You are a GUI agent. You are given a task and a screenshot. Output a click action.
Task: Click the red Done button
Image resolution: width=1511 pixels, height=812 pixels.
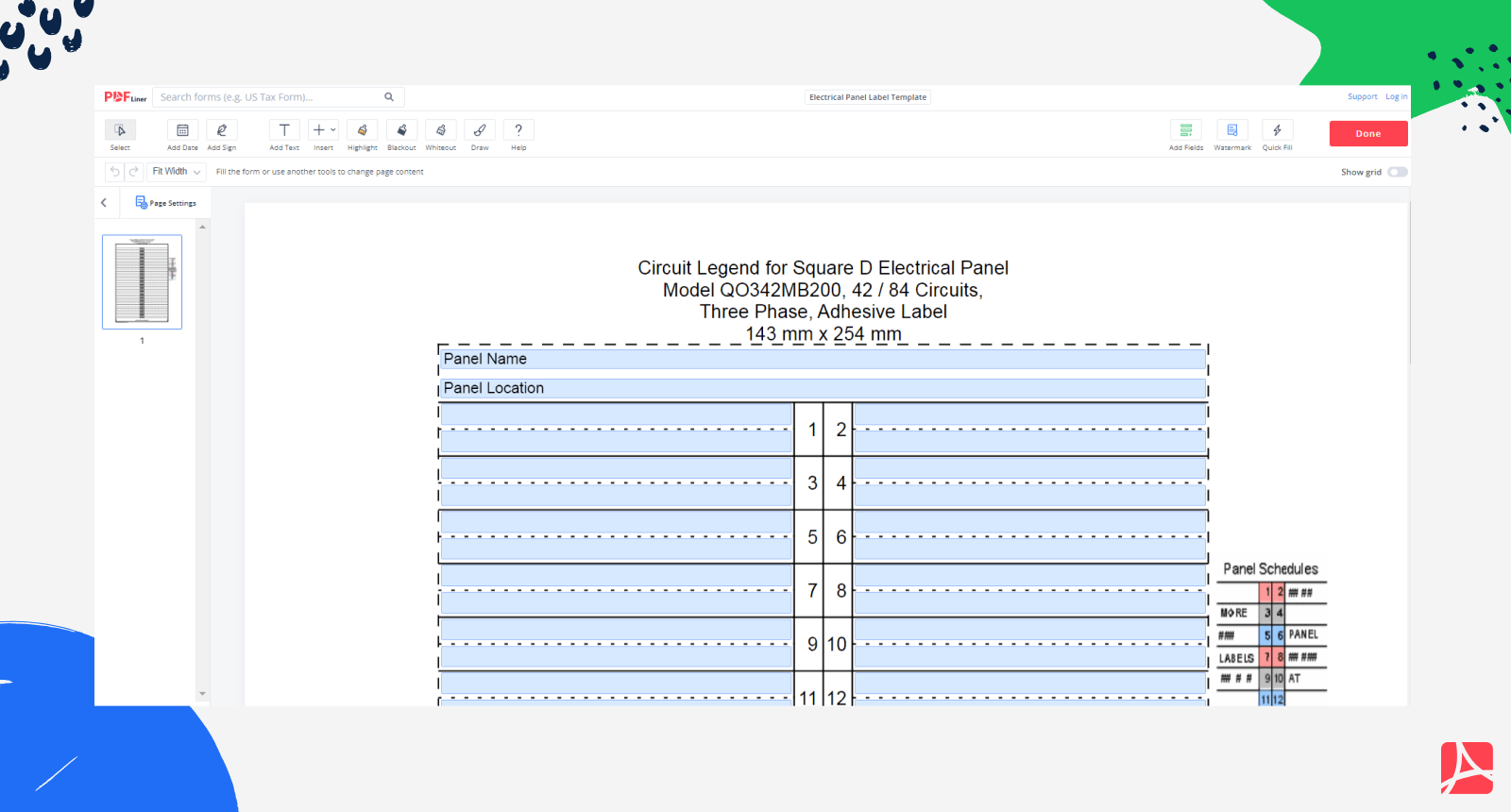coord(1368,134)
